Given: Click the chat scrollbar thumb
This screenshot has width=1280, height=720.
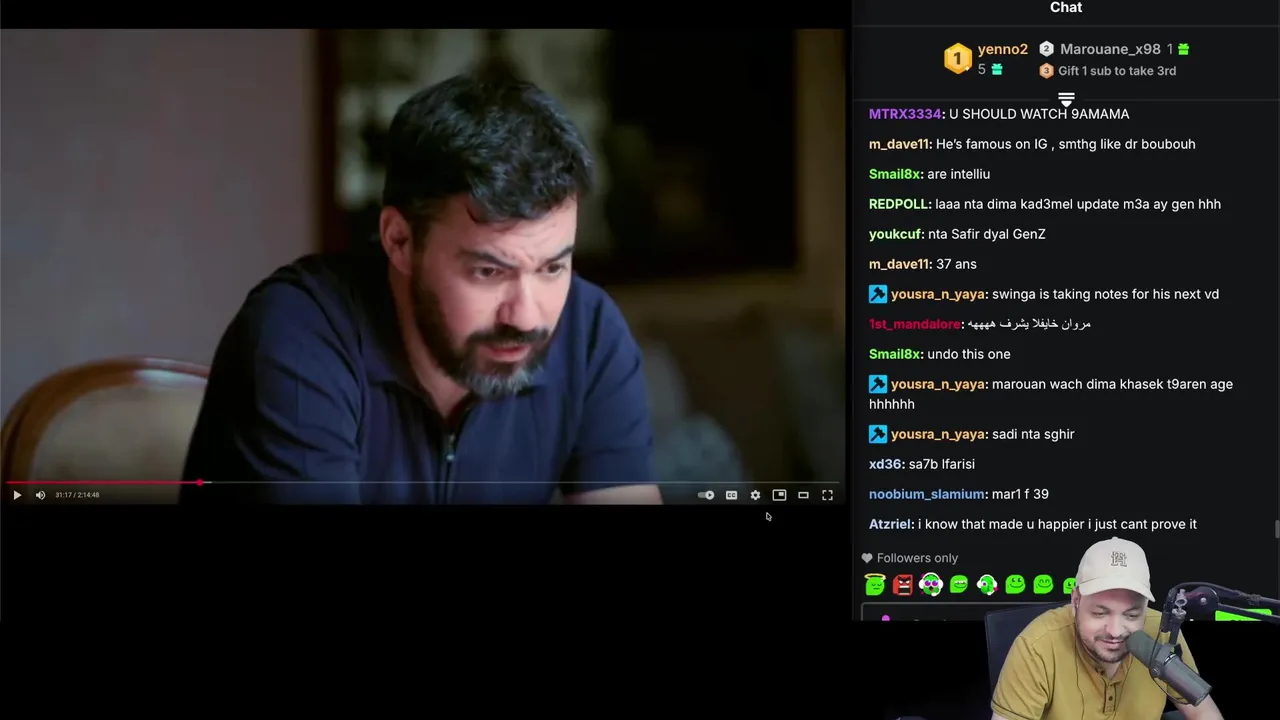Looking at the screenshot, I should coord(1276,529).
